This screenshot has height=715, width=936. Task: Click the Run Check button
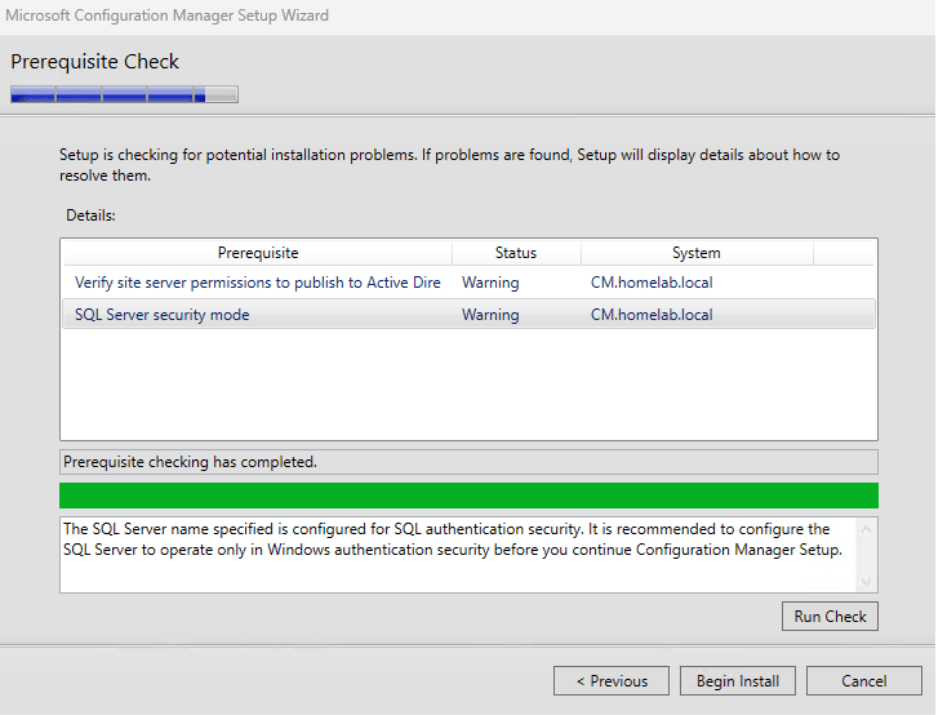point(829,616)
